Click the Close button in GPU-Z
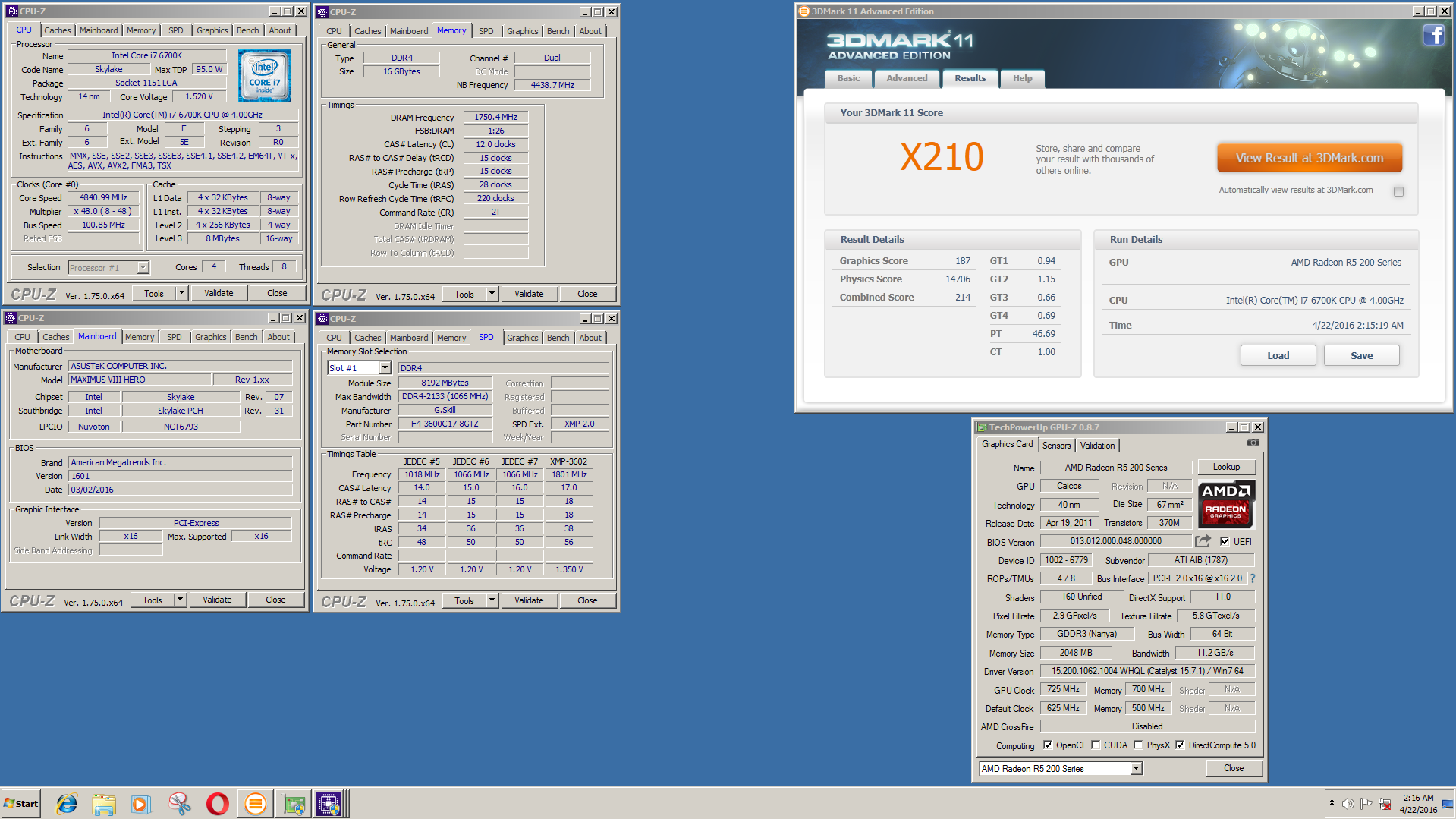This screenshot has height=819, width=1456. [1234, 768]
